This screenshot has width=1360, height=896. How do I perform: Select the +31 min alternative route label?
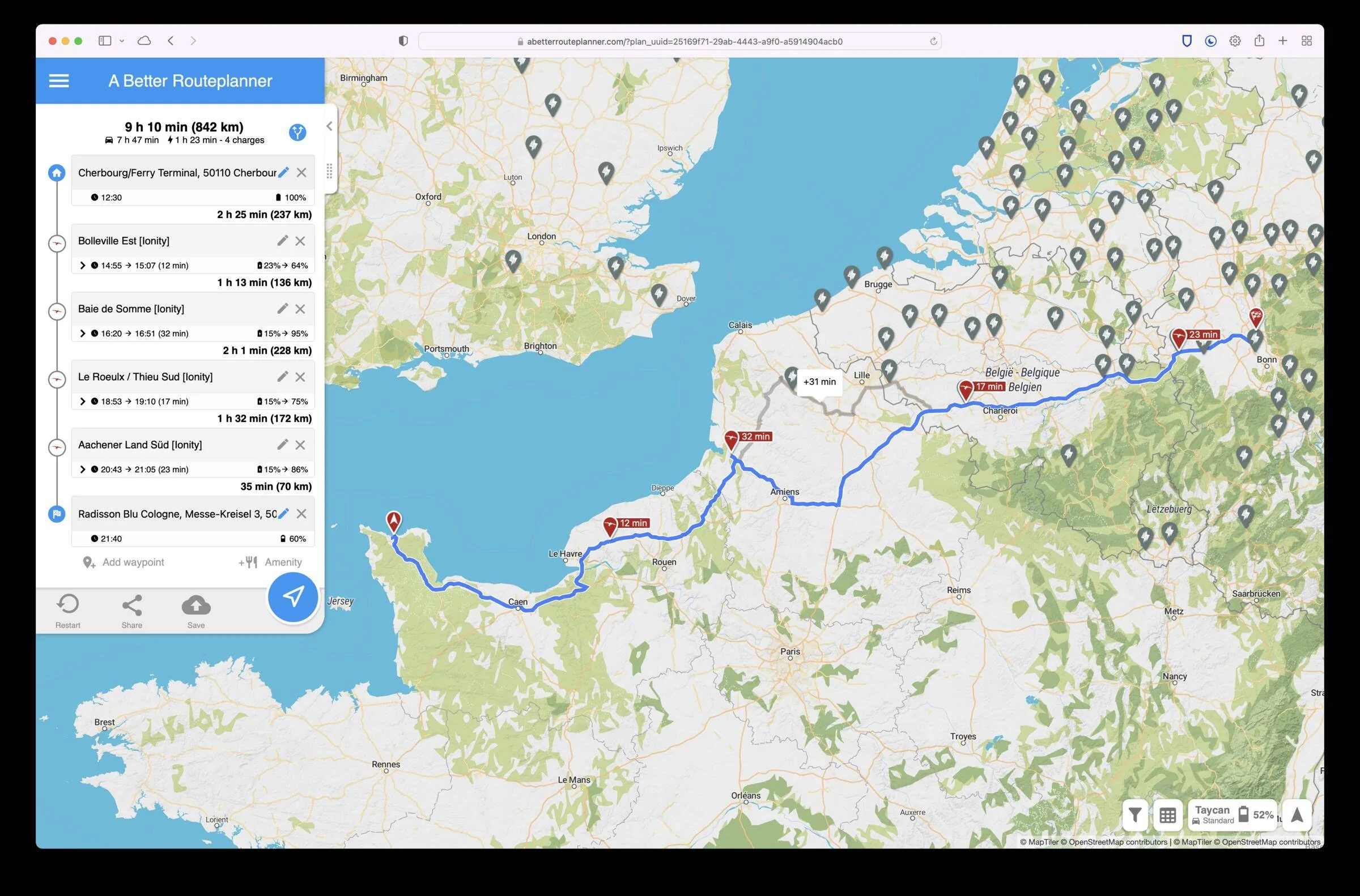coord(819,382)
